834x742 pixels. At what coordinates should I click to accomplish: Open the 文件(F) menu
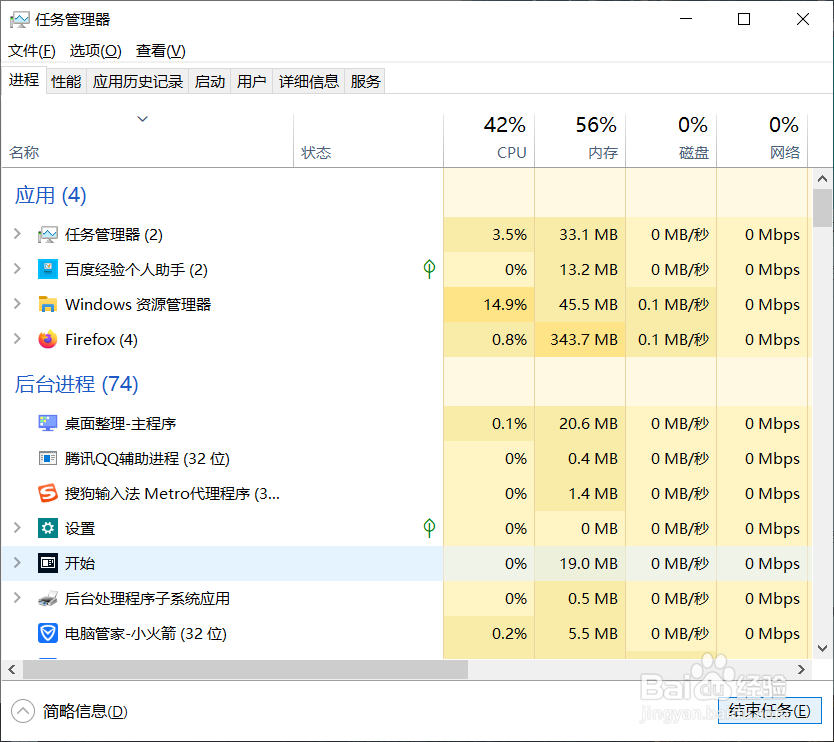(31, 51)
